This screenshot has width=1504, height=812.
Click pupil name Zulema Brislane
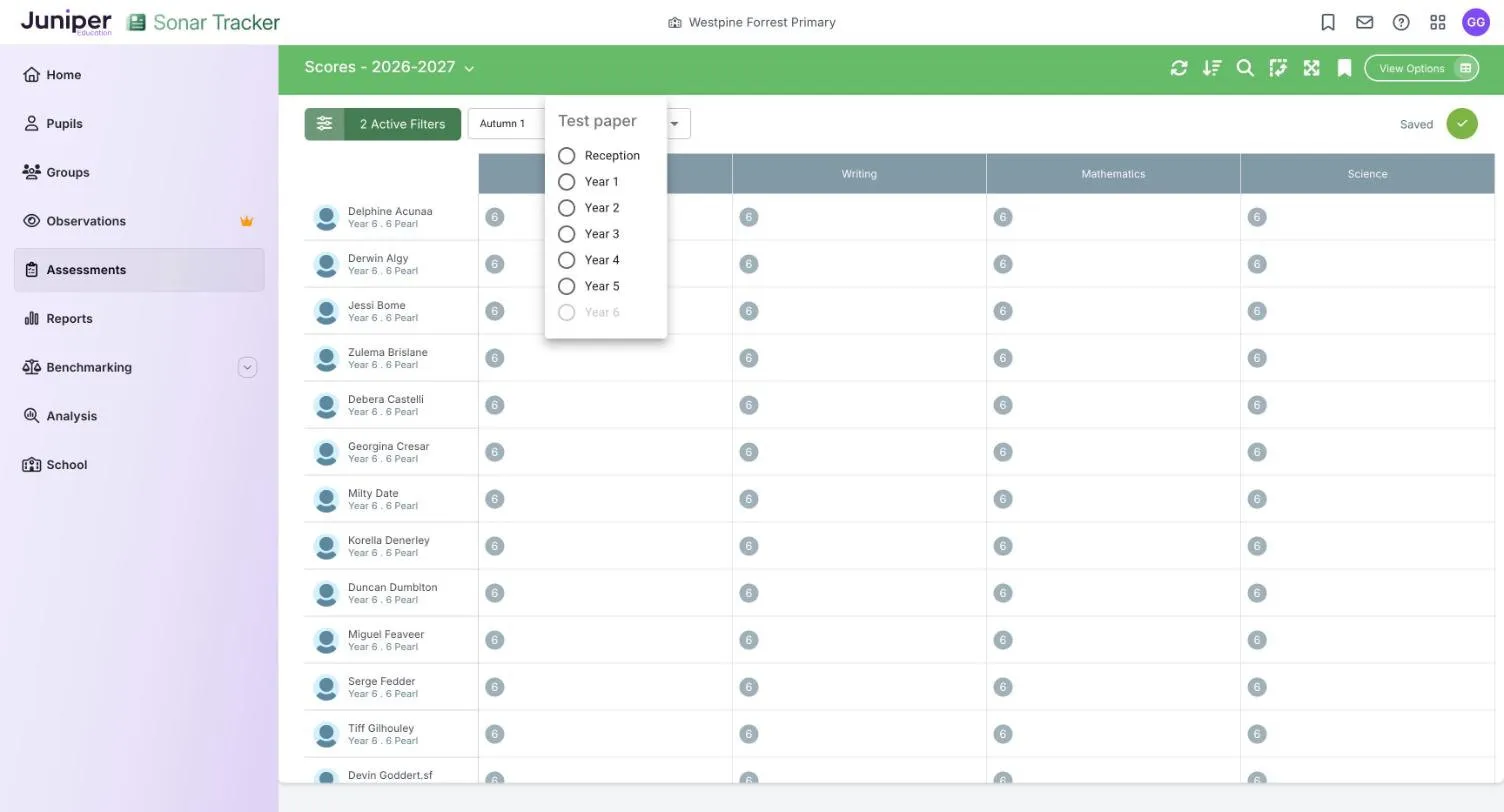pos(387,352)
